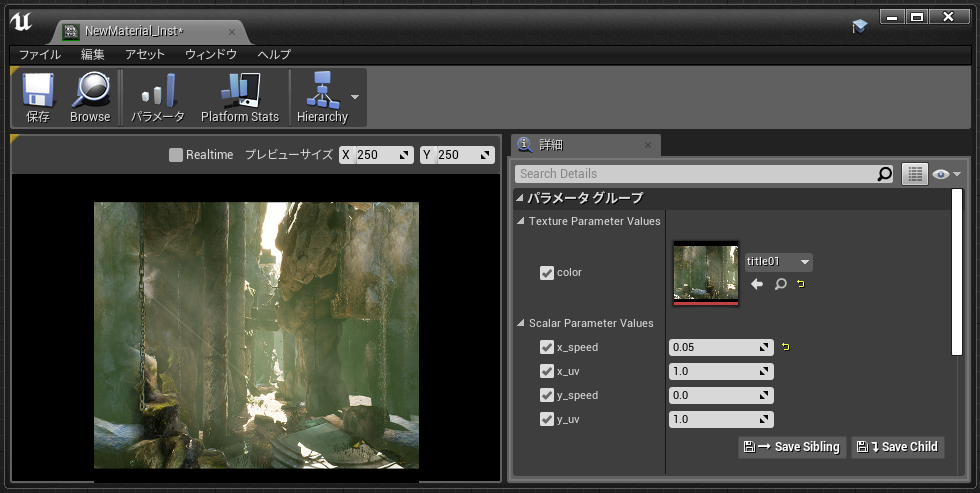
Task: Open the 編集 menu
Action: (x=92, y=54)
